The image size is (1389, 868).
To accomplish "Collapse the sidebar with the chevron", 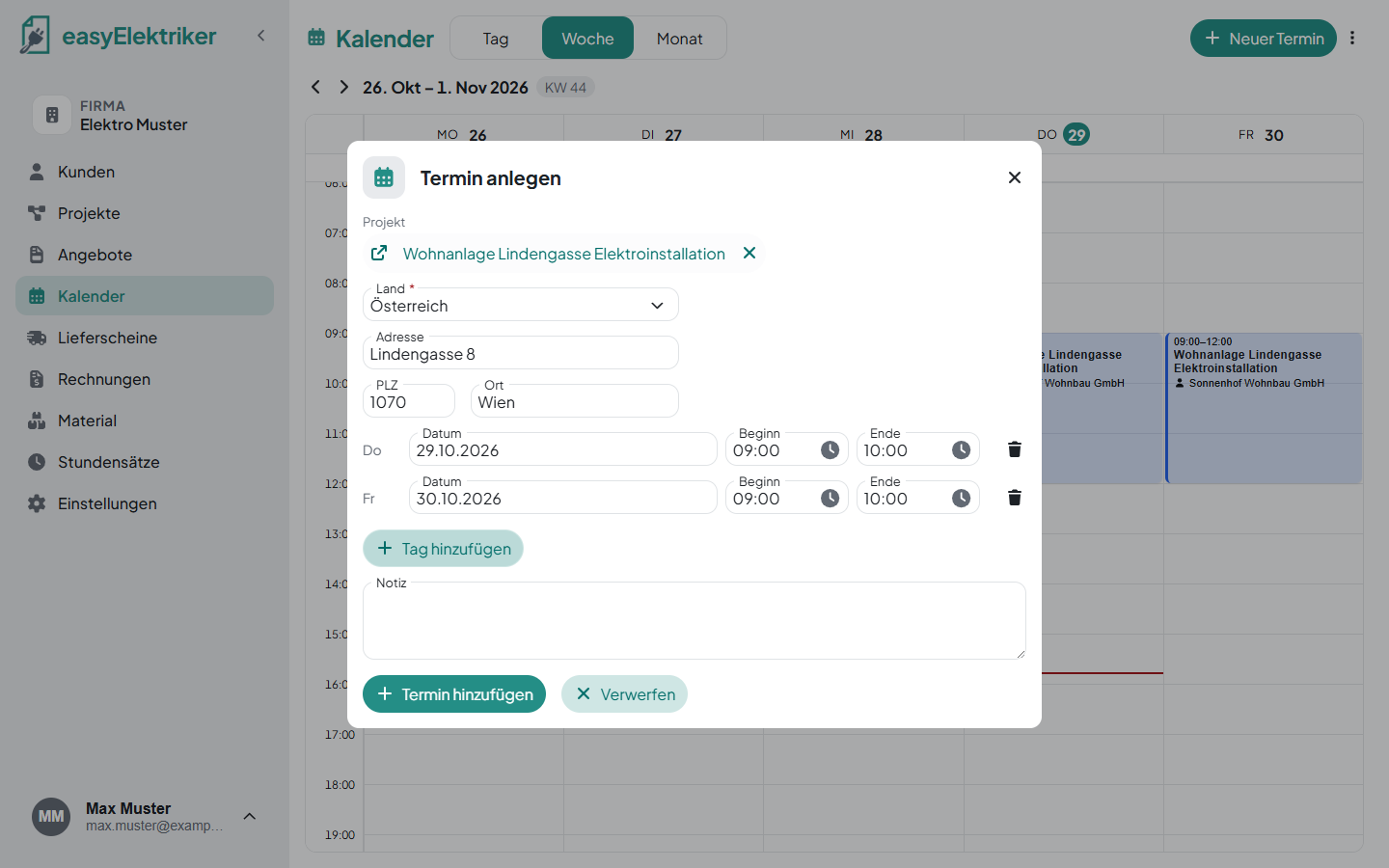I will coord(260,36).
